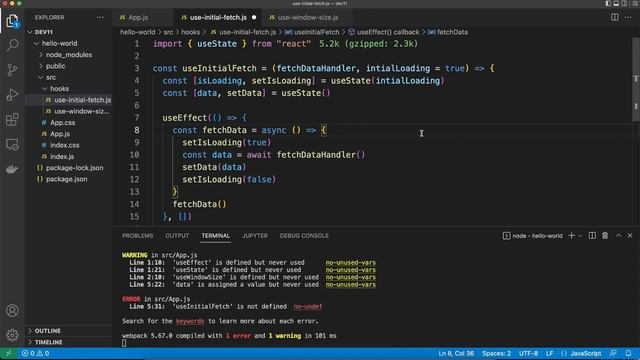Change the JavaScript language mode in status bar
The height and width of the screenshot is (360, 640).
click(586, 353)
